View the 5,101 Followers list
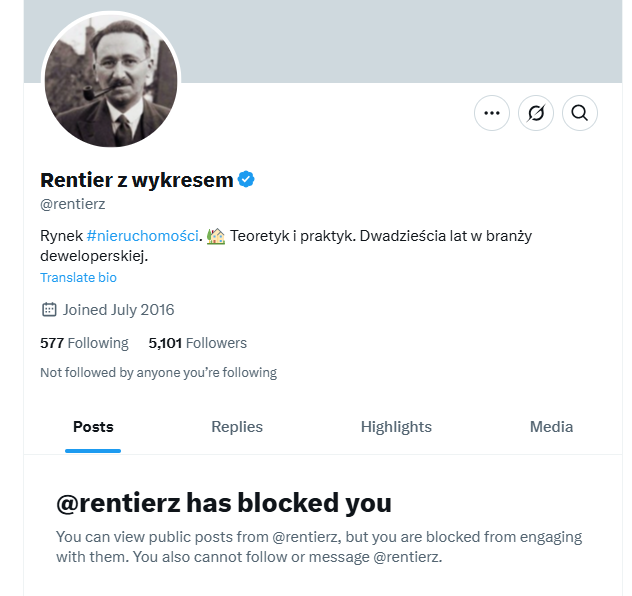 click(x=197, y=343)
